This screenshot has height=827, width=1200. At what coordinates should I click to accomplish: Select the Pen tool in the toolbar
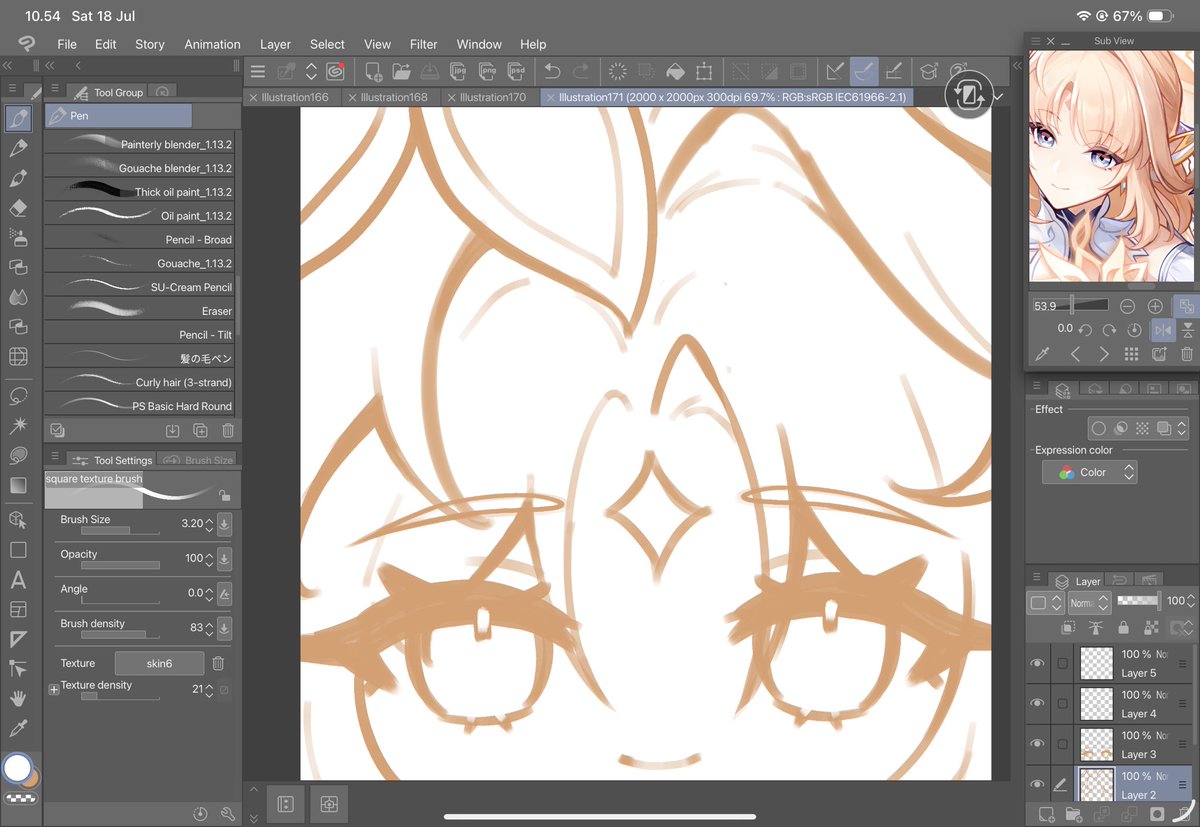click(18, 118)
